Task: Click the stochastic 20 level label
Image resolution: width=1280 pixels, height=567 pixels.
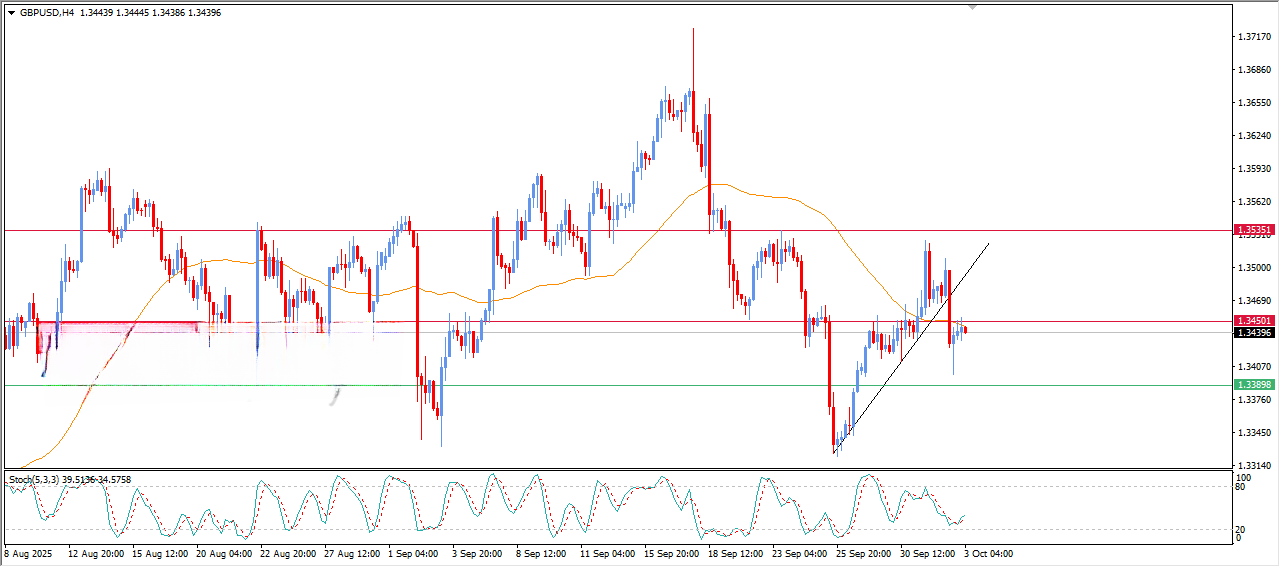Action: 1241,528
